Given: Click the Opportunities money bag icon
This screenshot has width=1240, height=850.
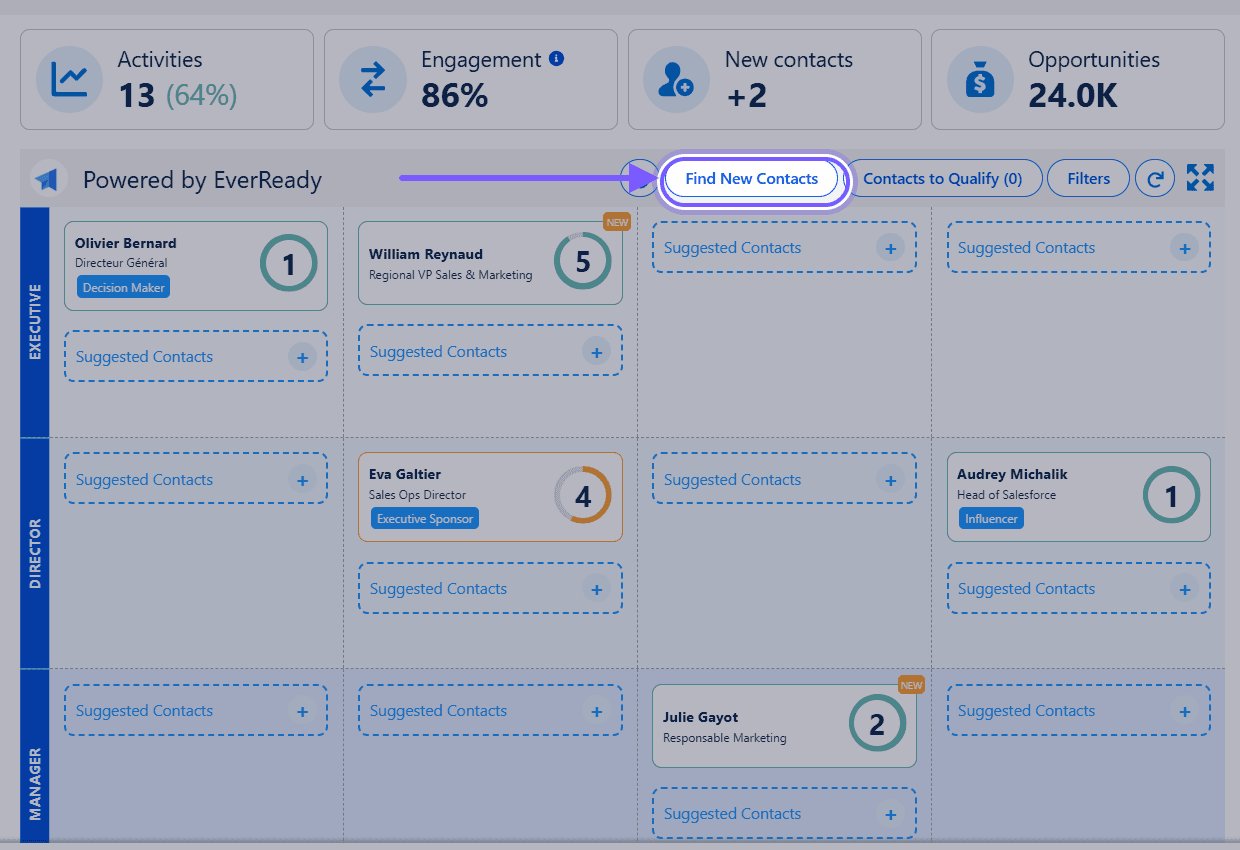Looking at the screenshot, I should (x=980, y=79).
